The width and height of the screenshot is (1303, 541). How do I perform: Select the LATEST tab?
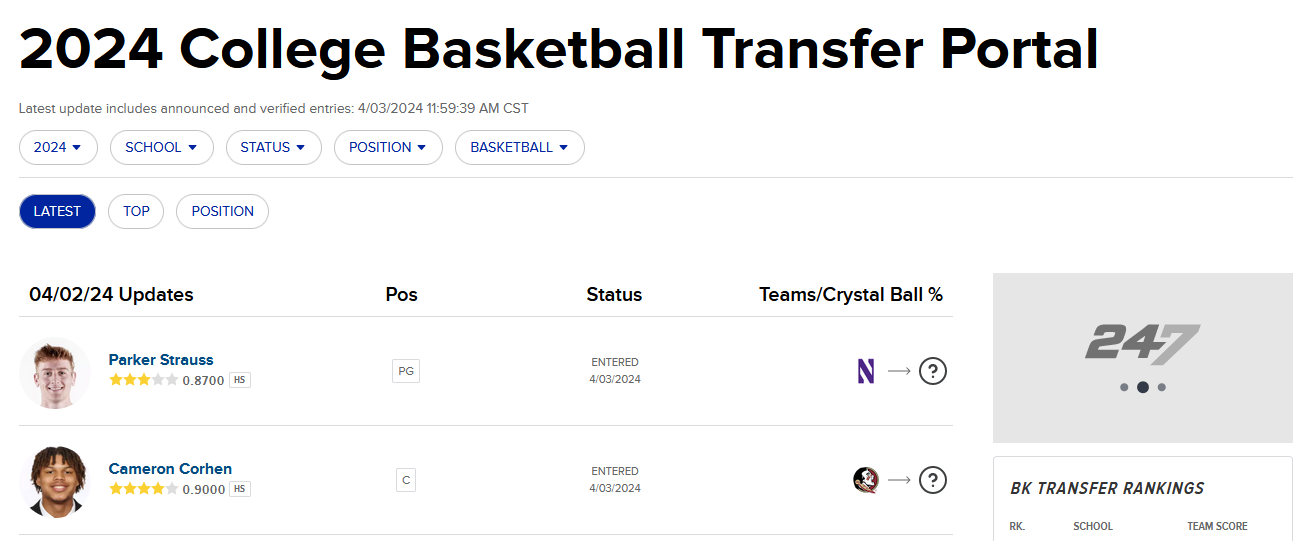57,211
